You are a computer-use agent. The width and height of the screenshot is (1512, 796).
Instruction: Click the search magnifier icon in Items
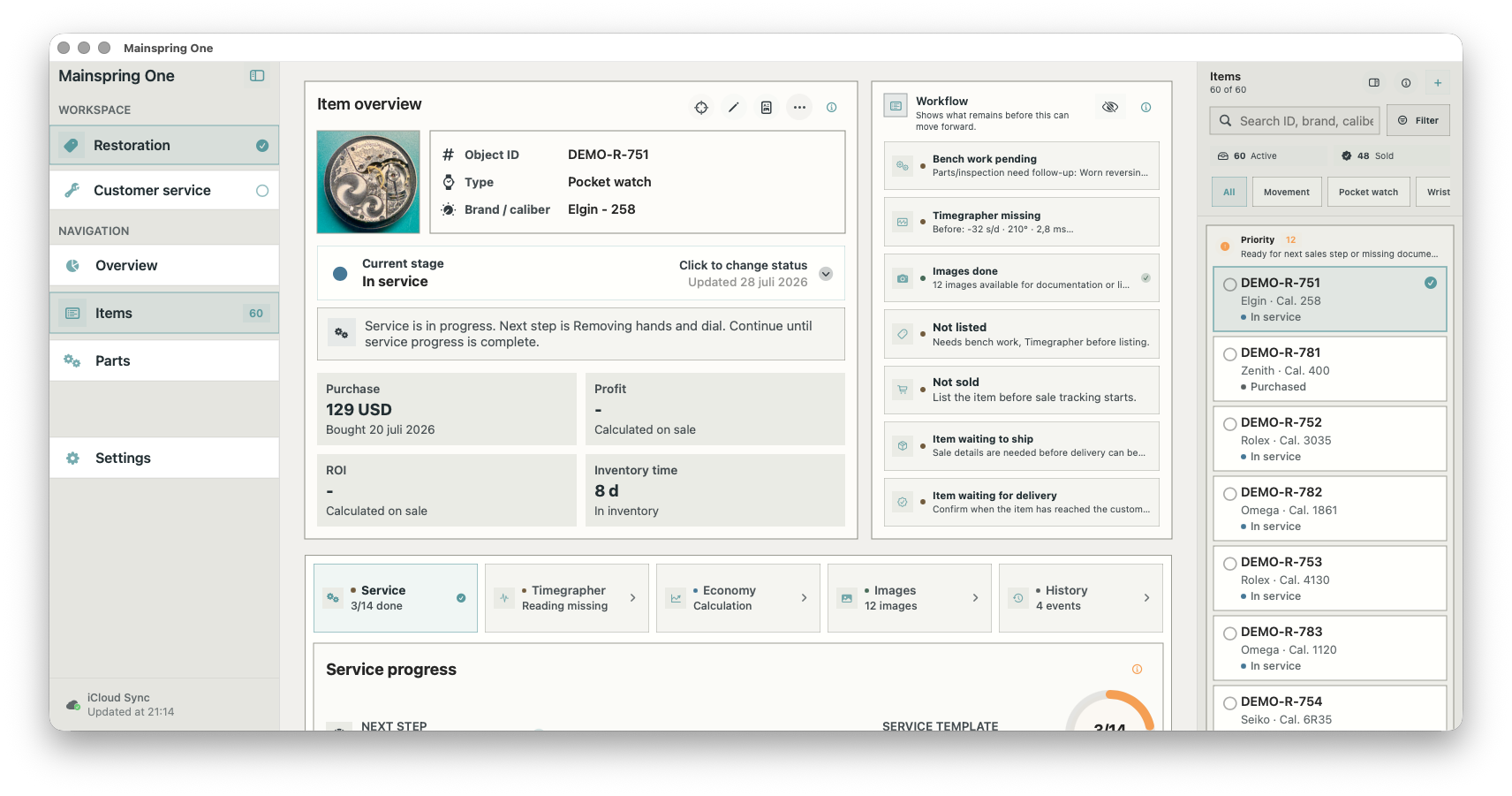coord(1225,121)
